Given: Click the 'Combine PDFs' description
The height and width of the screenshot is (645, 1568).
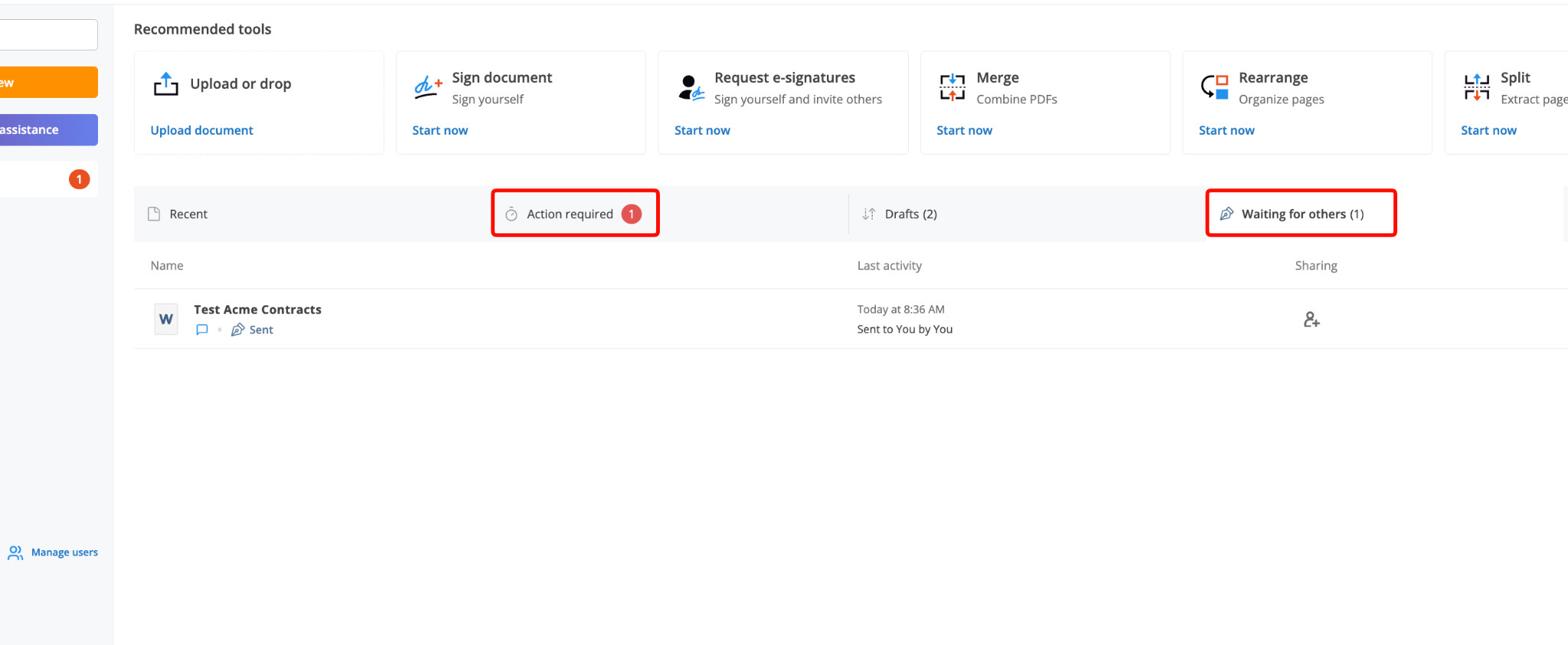Looking at the screenshot, I should click(1017, 99).
